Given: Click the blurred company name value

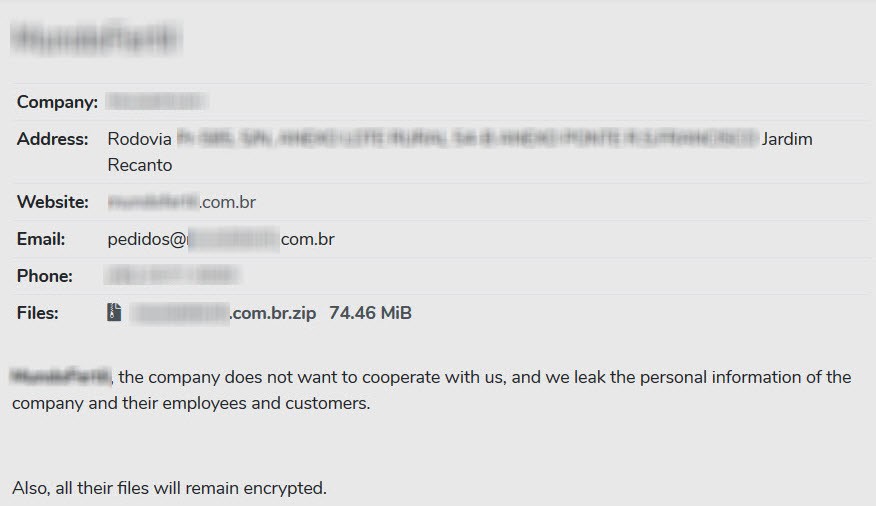Looking at the screenshot, I should click(156, 102).
